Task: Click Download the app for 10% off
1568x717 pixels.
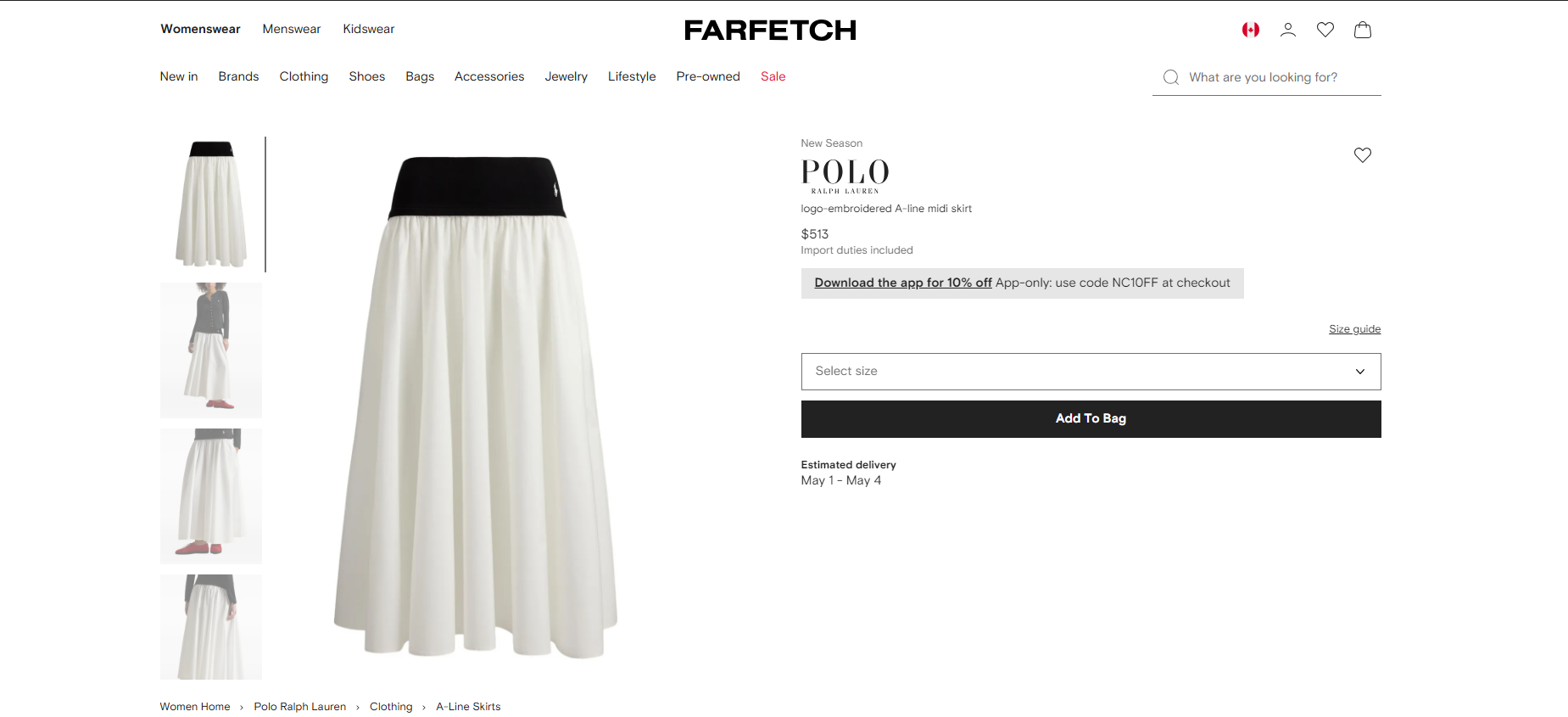Action: [903, 283]
